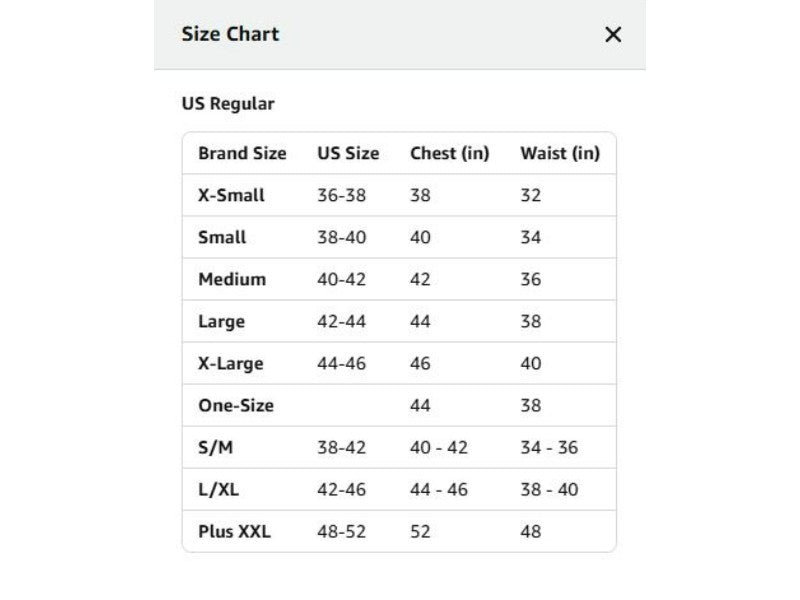
Task: Click the 40 - 42 chest value
Action: coord(438,447)
